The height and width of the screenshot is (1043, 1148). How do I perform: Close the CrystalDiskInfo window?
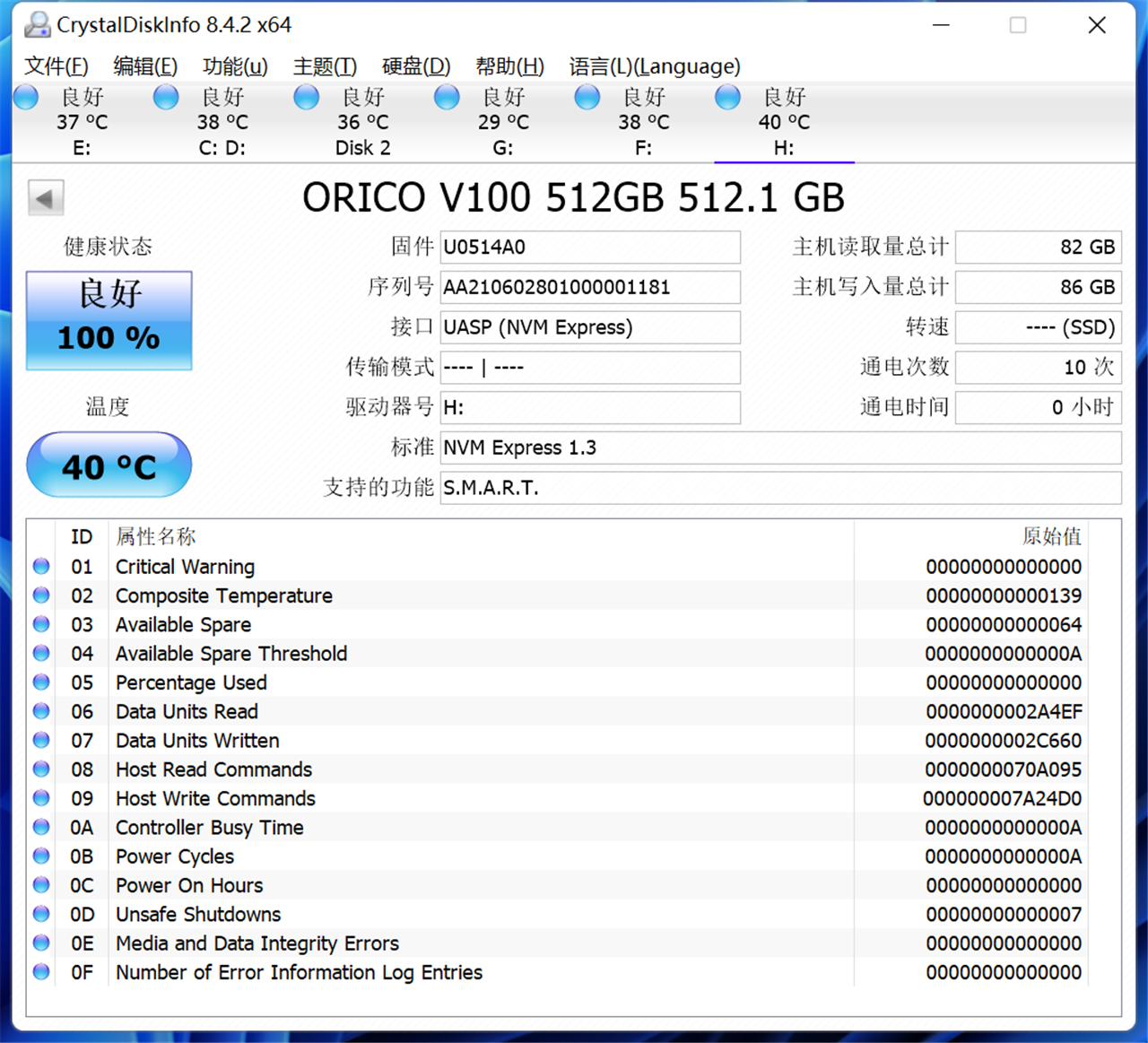click(1097, 25)
